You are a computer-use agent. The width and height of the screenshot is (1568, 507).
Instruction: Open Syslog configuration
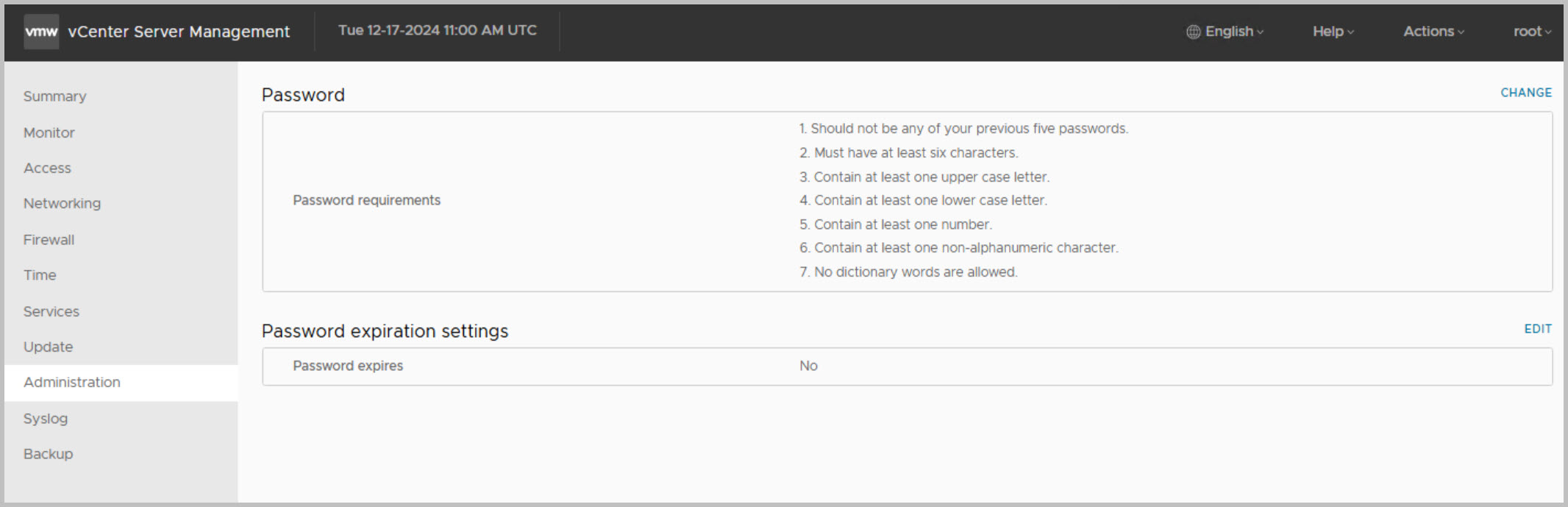(x=46, y=419)
